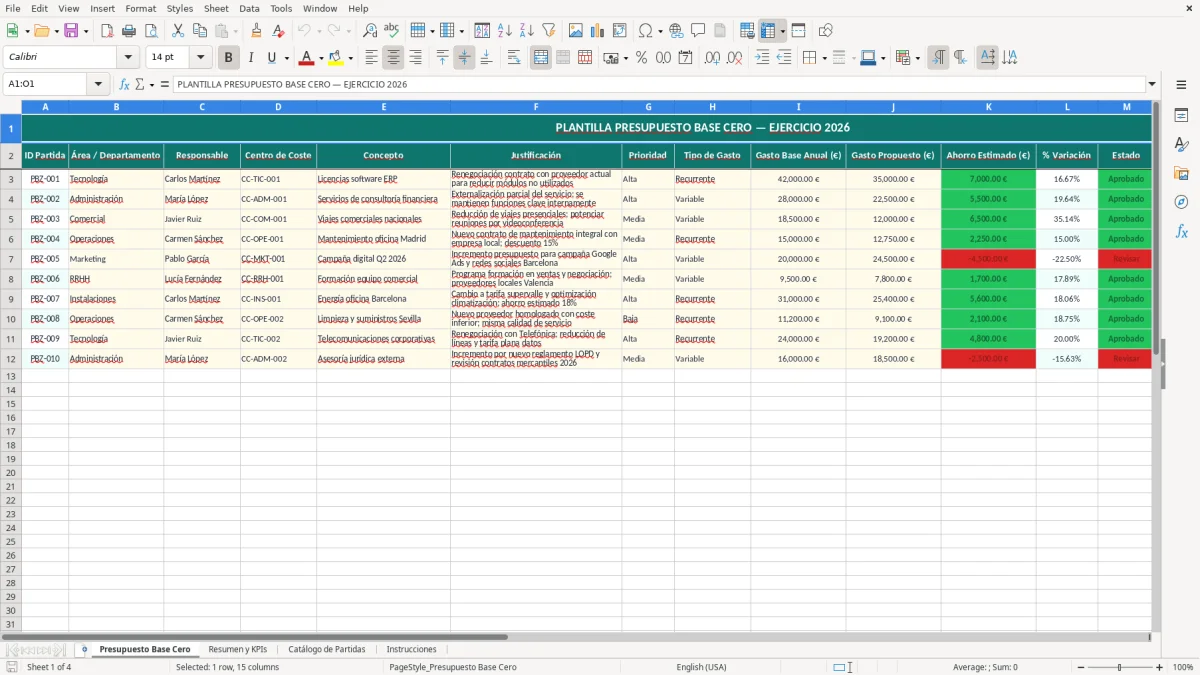Insert a hyperlink

pyautogui.click(x=676, y=31)
